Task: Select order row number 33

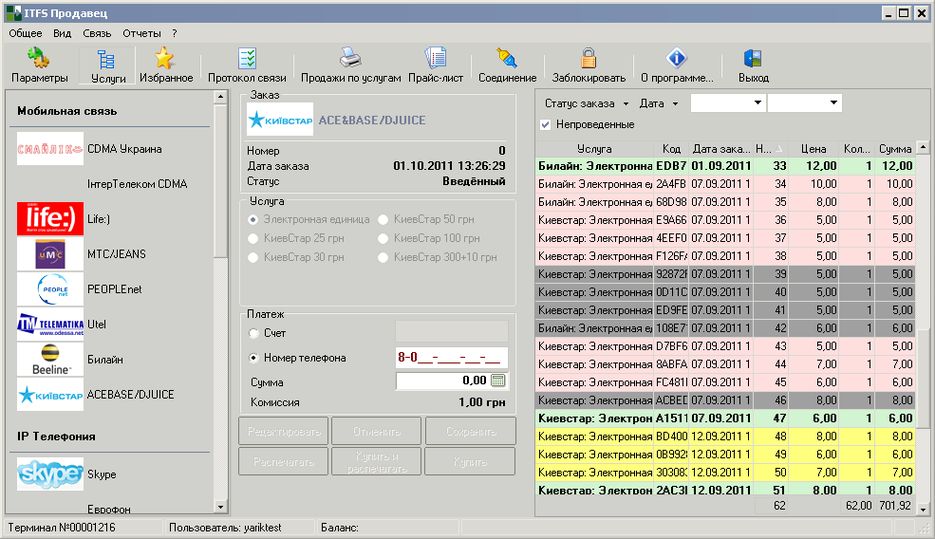Action: click(725, 166)
